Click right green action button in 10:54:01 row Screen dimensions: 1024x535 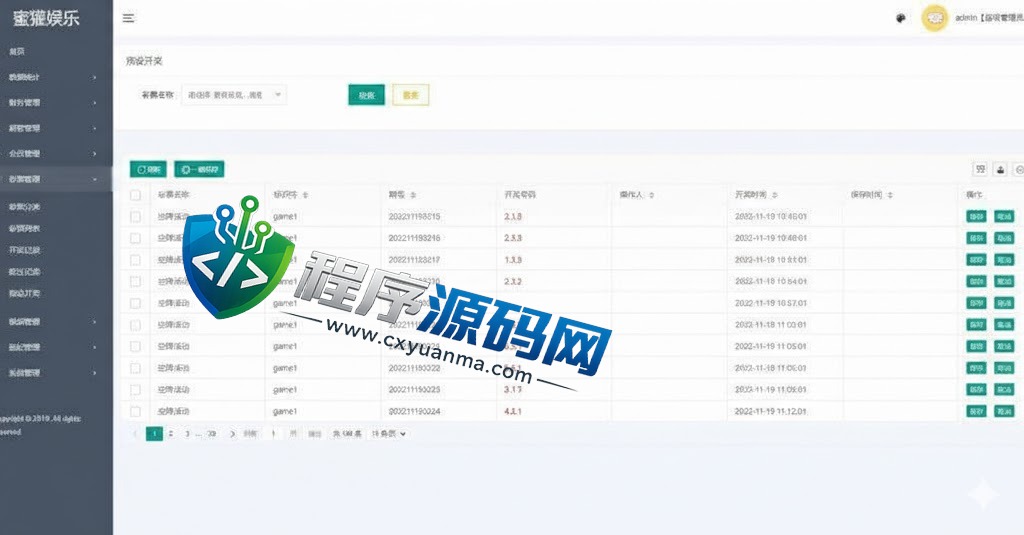pos(1004,282)
